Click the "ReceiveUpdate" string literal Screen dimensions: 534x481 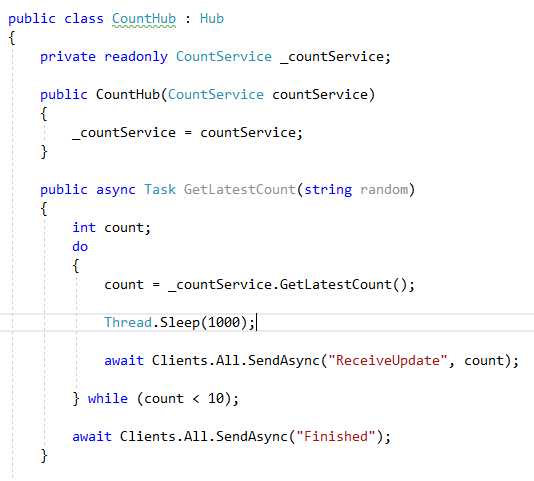tap(388, 360)
